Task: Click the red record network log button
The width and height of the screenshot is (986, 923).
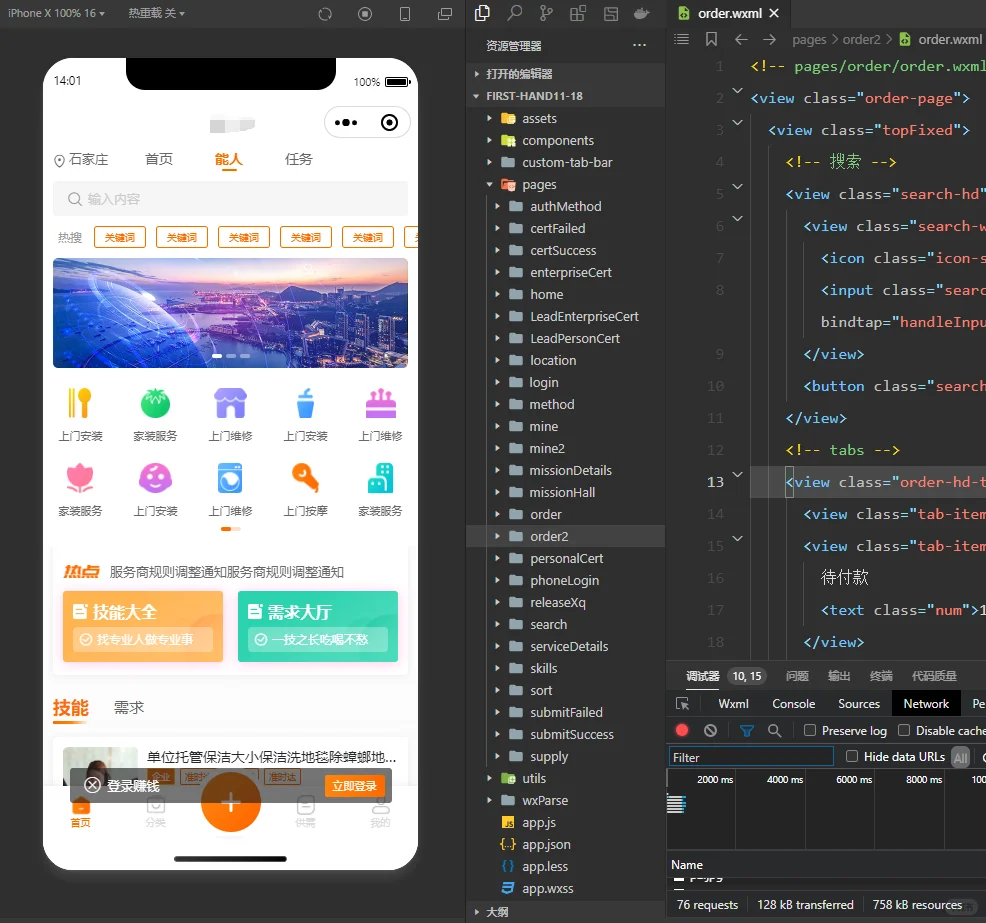Action: click(x=682, y=730)
